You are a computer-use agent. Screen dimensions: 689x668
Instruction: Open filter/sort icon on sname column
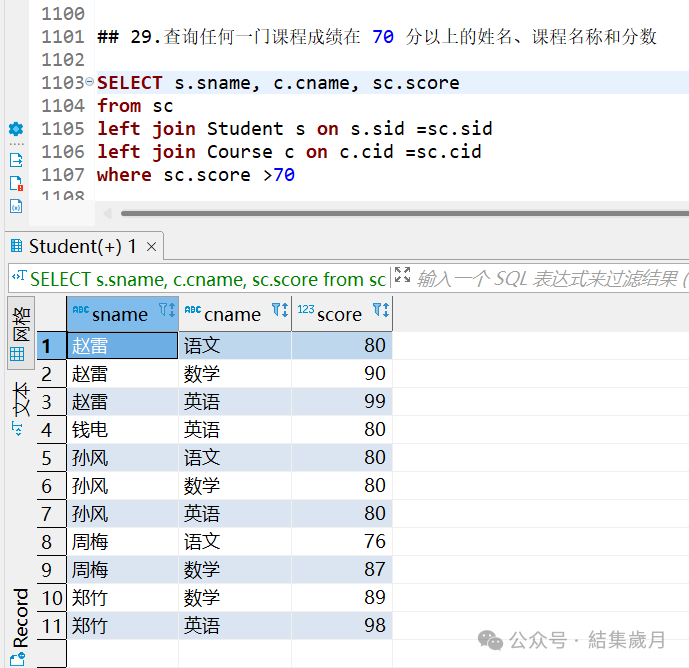point(167,310)
